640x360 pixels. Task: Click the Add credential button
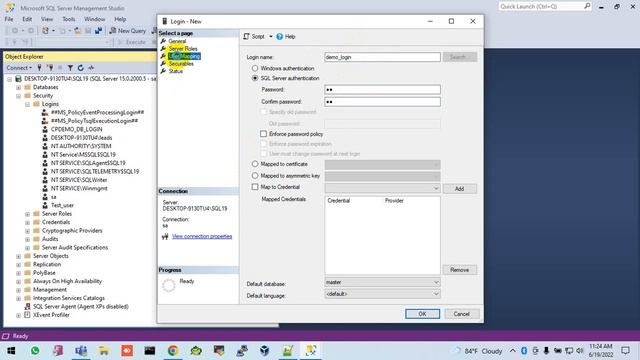coord(460,189)
